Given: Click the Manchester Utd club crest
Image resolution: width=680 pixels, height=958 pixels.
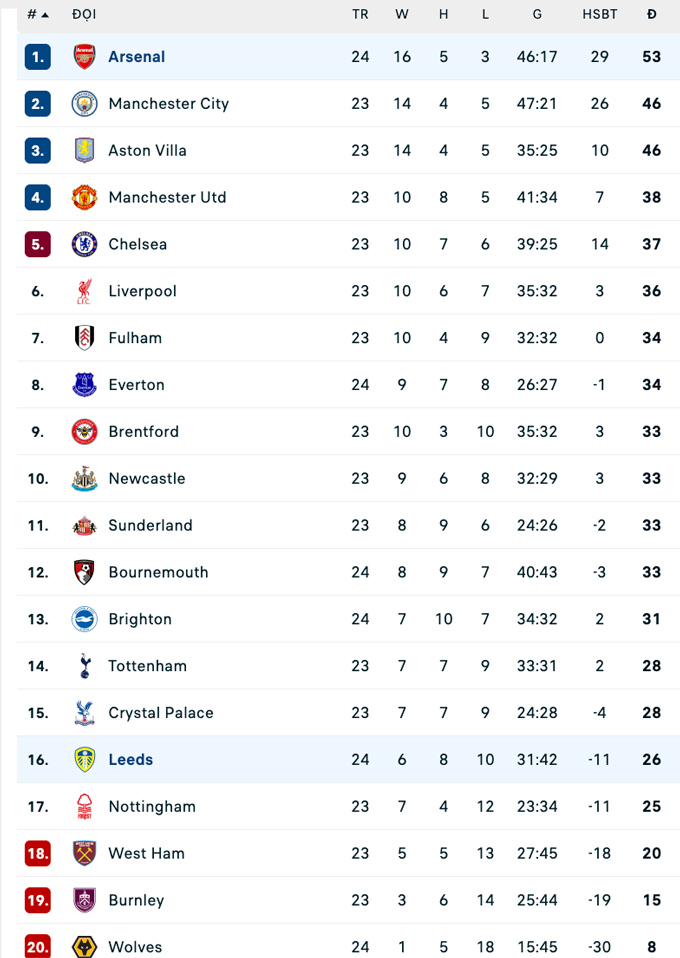Looking at the screenshot, I should tap(85, 198).
